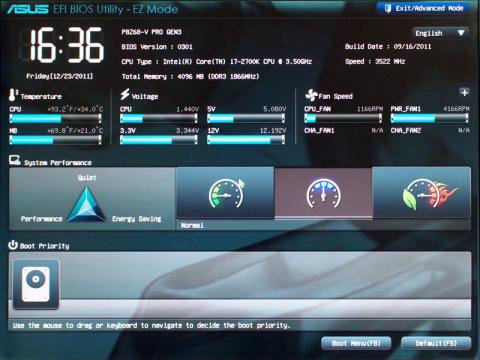
Task: Click the Normal mode status label
Action: 192,226
